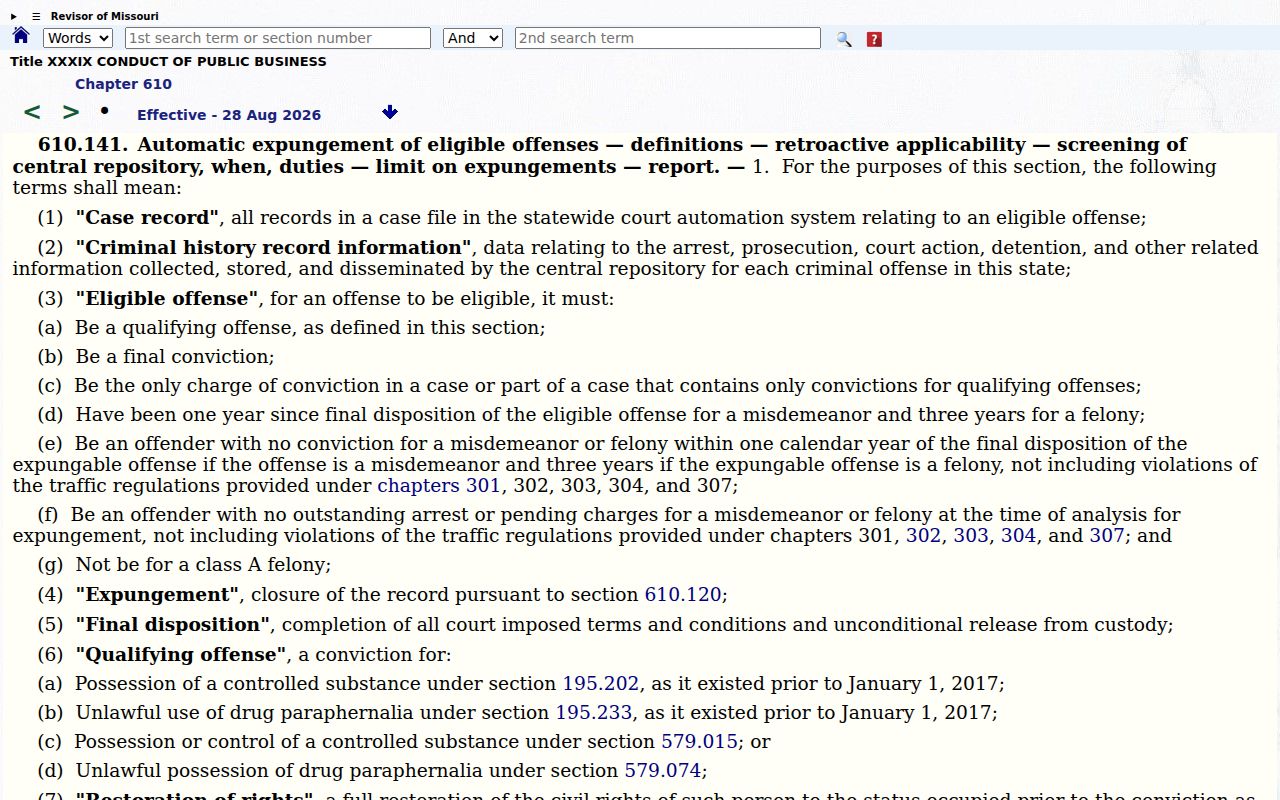Click the magnifying glass search icon

tap(844, 39)
